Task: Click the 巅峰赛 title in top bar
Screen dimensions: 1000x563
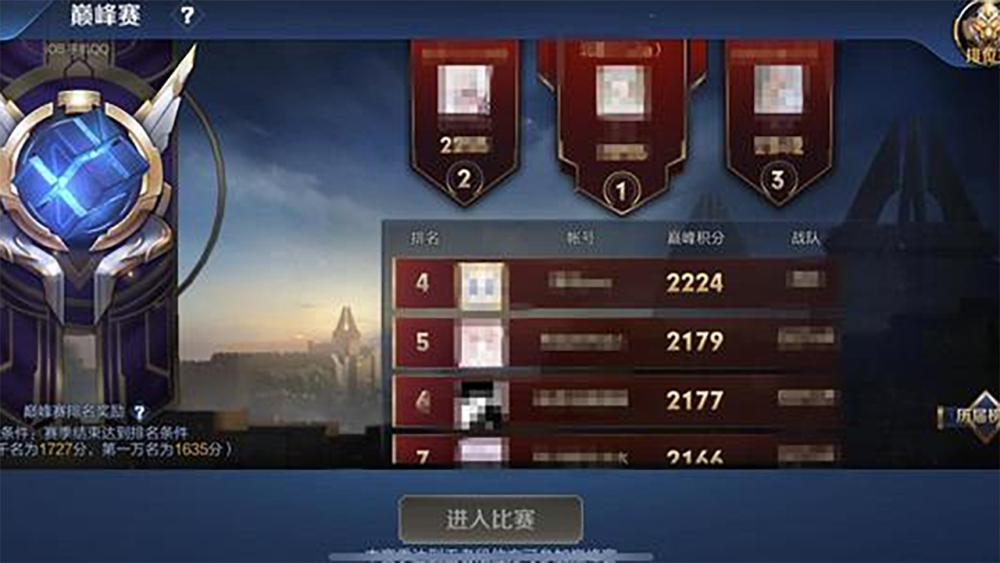Action: (105, 15)
